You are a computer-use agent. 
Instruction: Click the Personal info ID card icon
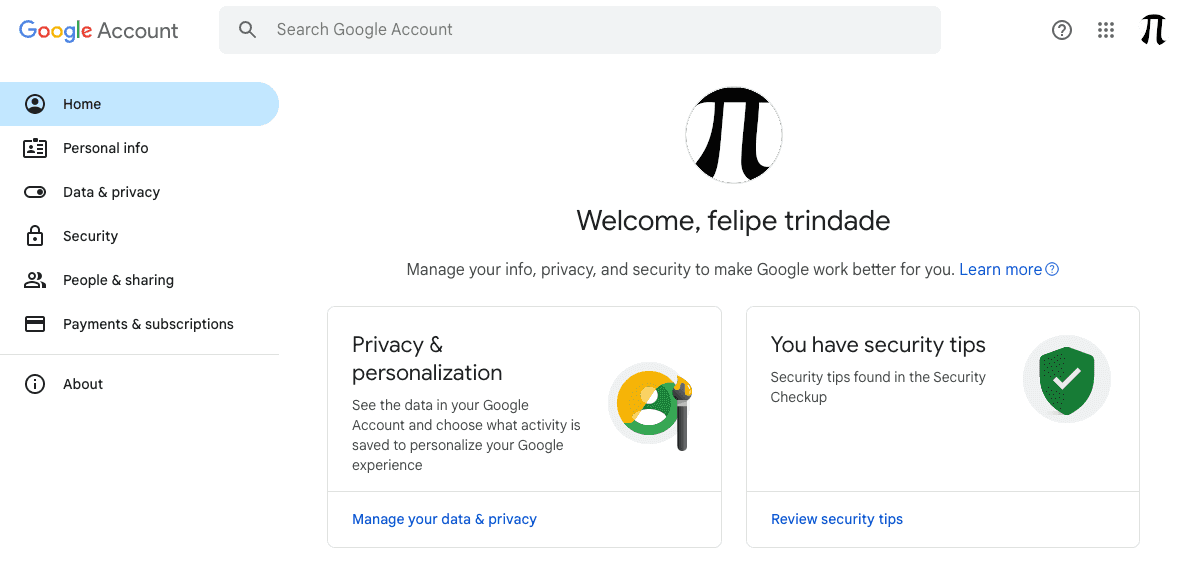coord(35,148)
